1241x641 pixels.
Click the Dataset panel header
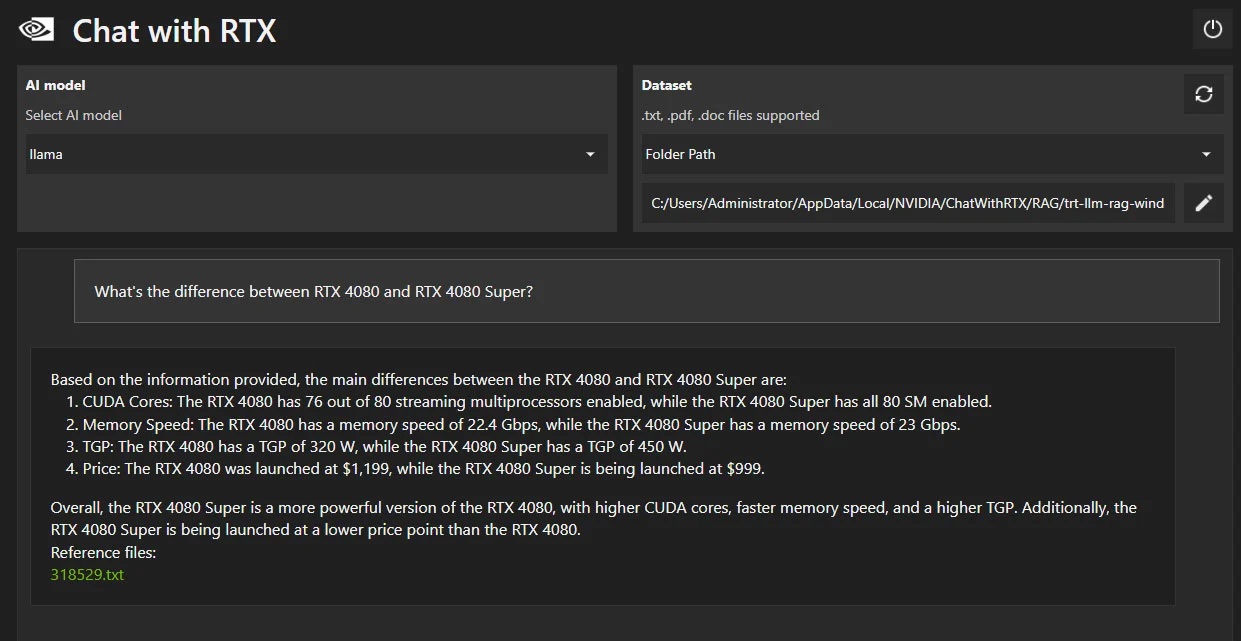666,85
